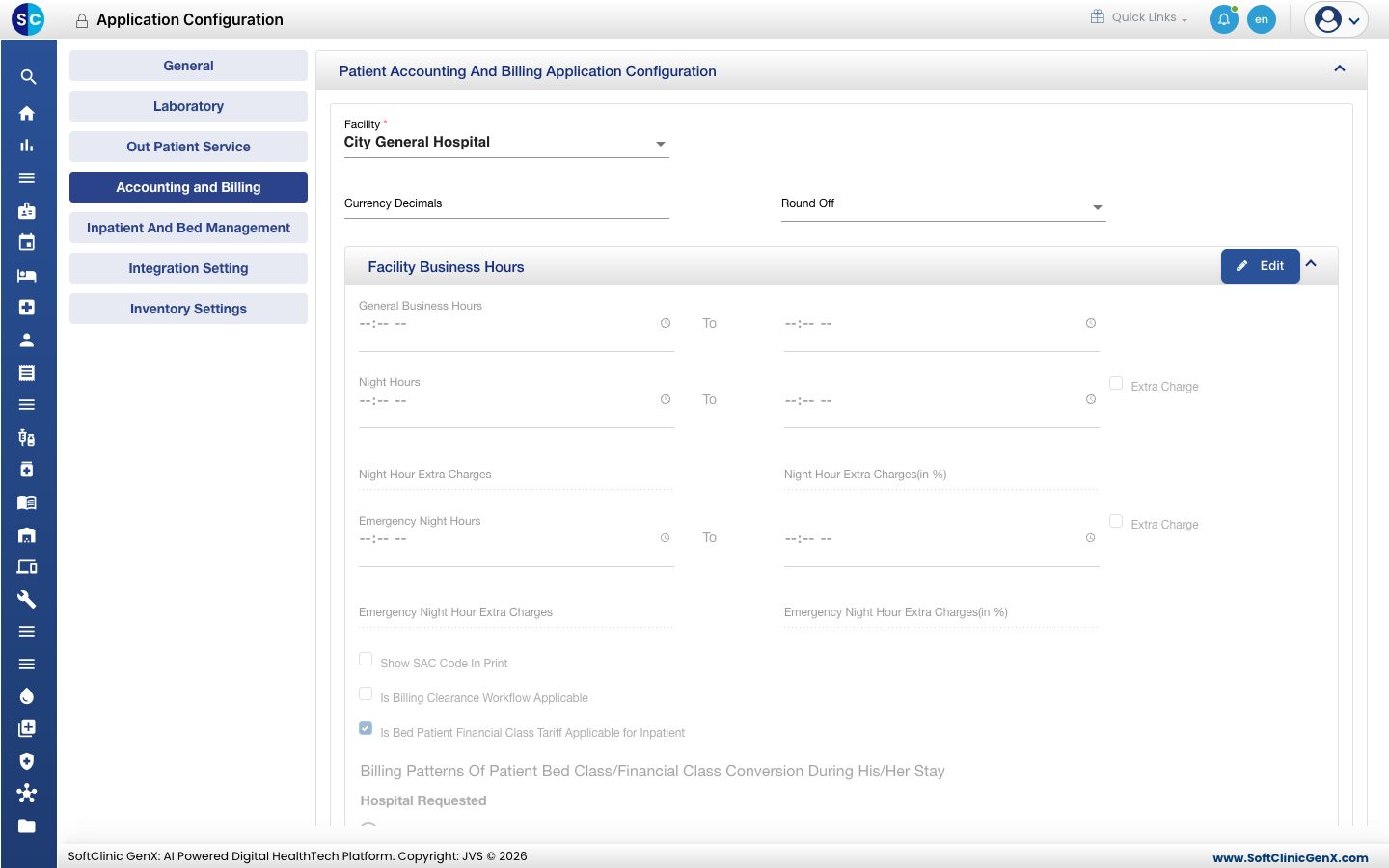The height and width of the screenshot is (868, 1389).
Task: Open the wrench settings icon in sidebar
Action: (x=27, y=599)
